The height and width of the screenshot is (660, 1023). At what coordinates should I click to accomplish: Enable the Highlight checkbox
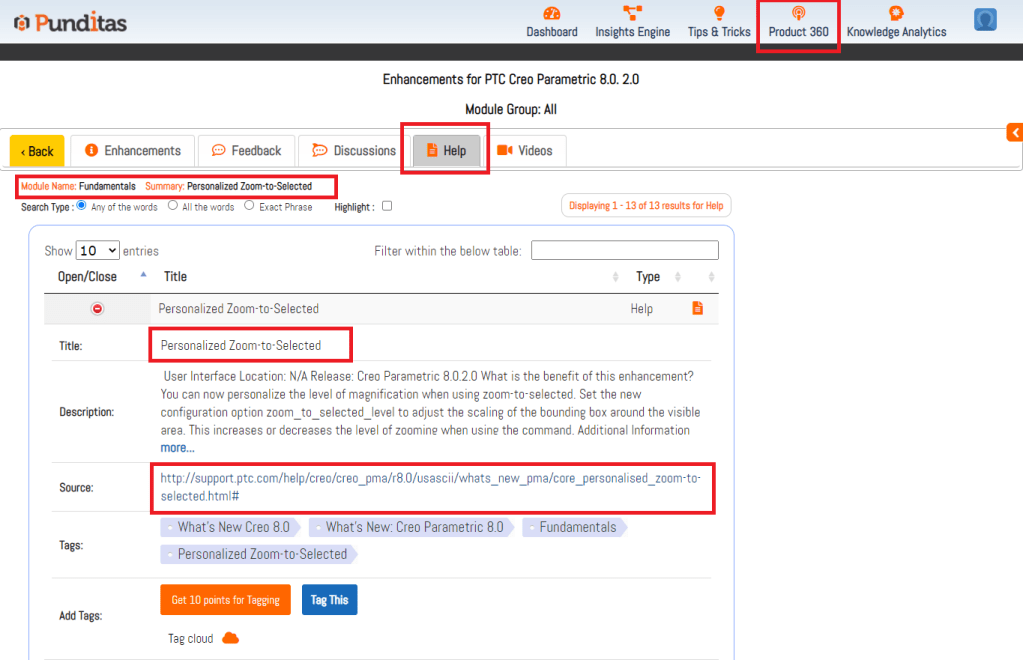387,206
